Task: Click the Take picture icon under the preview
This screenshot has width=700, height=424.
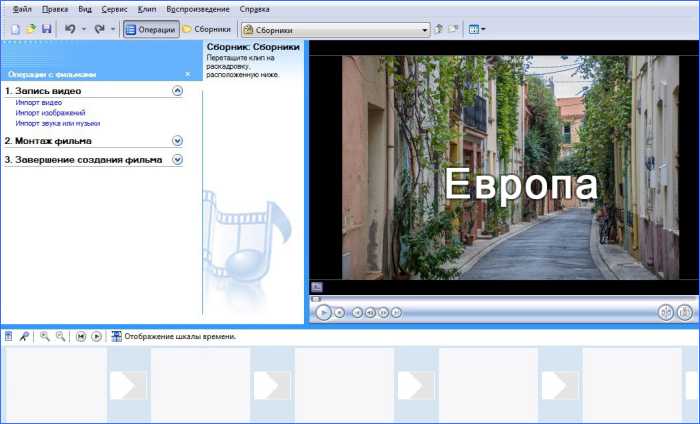Action: [x=684, y=312]
